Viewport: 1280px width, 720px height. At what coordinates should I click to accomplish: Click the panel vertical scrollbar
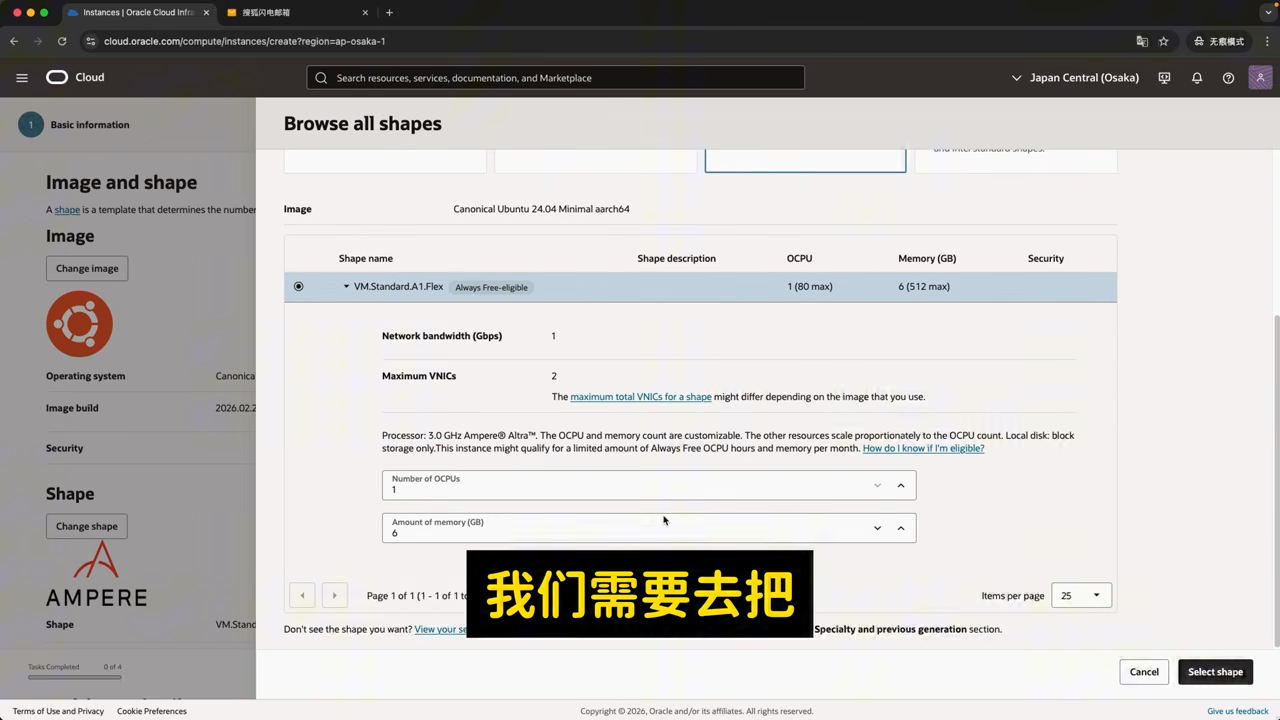point(1275,480)
